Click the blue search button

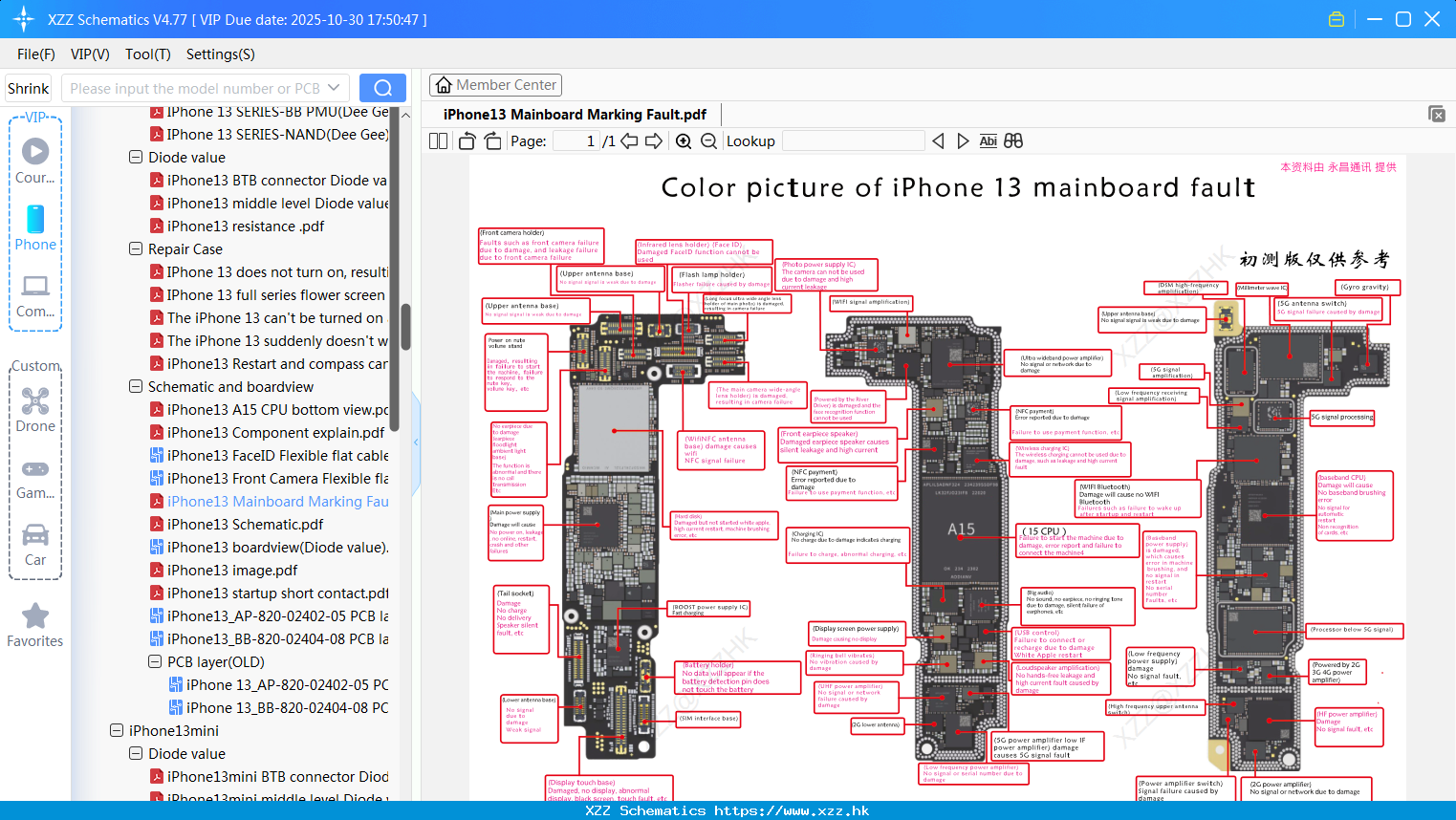coord(382,88)
